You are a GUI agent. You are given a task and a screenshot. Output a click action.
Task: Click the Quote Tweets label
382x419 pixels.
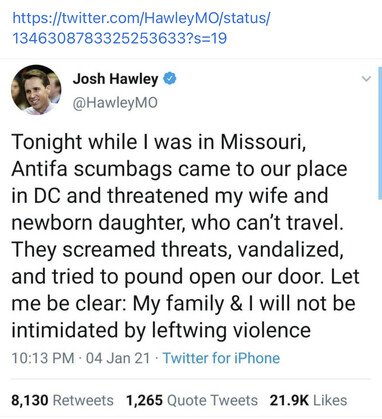212,400
